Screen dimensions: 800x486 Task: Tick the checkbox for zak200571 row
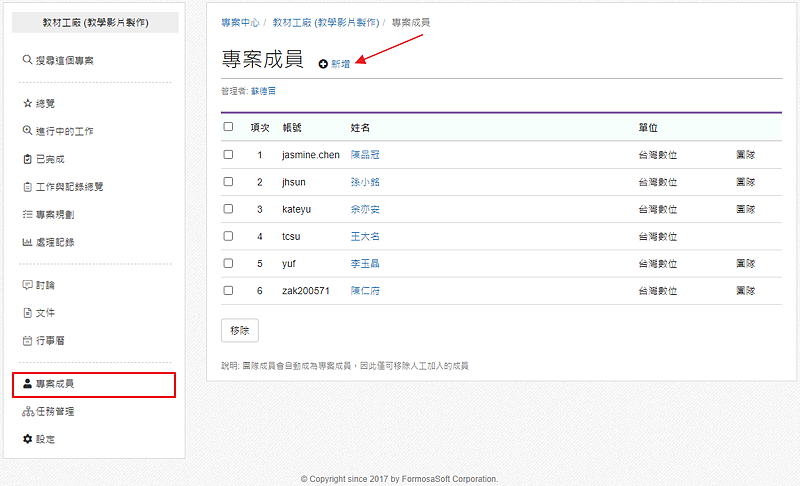pos(229,290)
